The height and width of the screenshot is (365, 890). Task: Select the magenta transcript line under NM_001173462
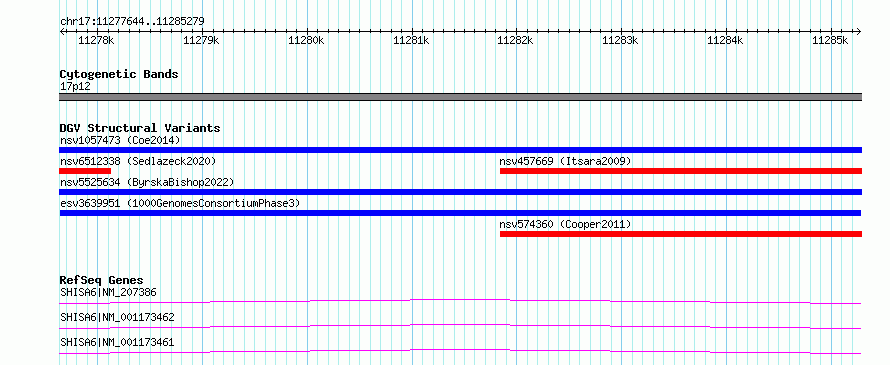pos(460,326)
